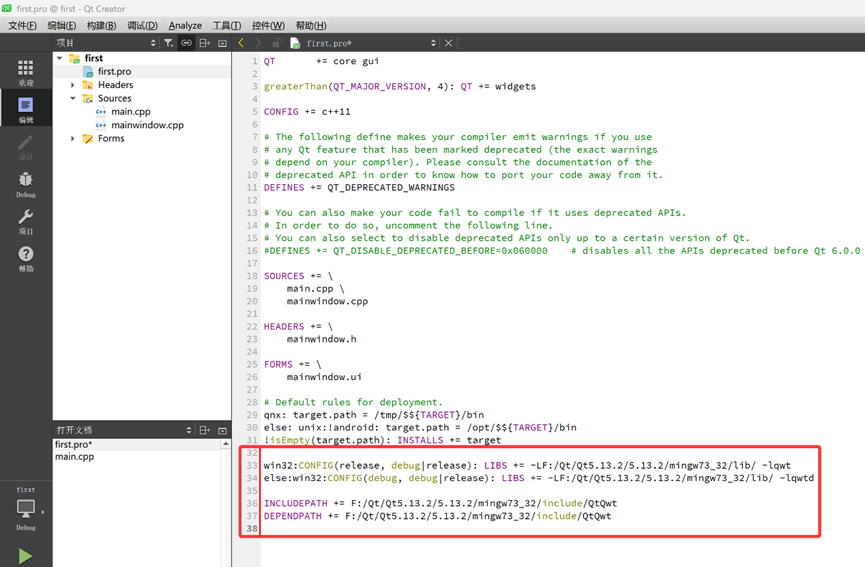
Task: Click the mainwindow.h line in editor
Action: (x=322, y=339)
